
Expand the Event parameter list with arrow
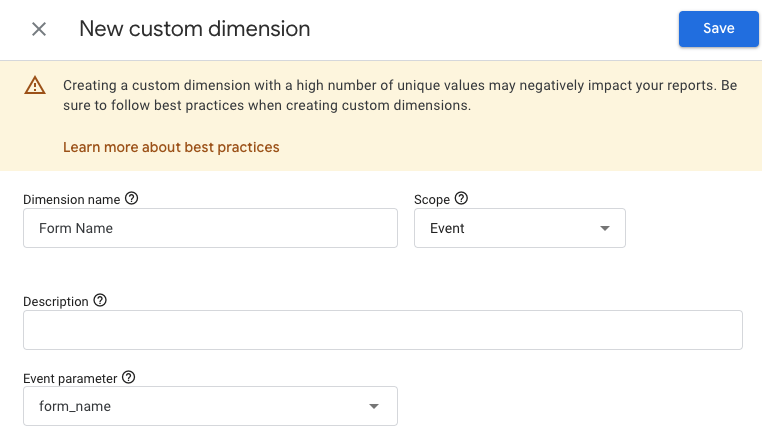coord(374,407)
